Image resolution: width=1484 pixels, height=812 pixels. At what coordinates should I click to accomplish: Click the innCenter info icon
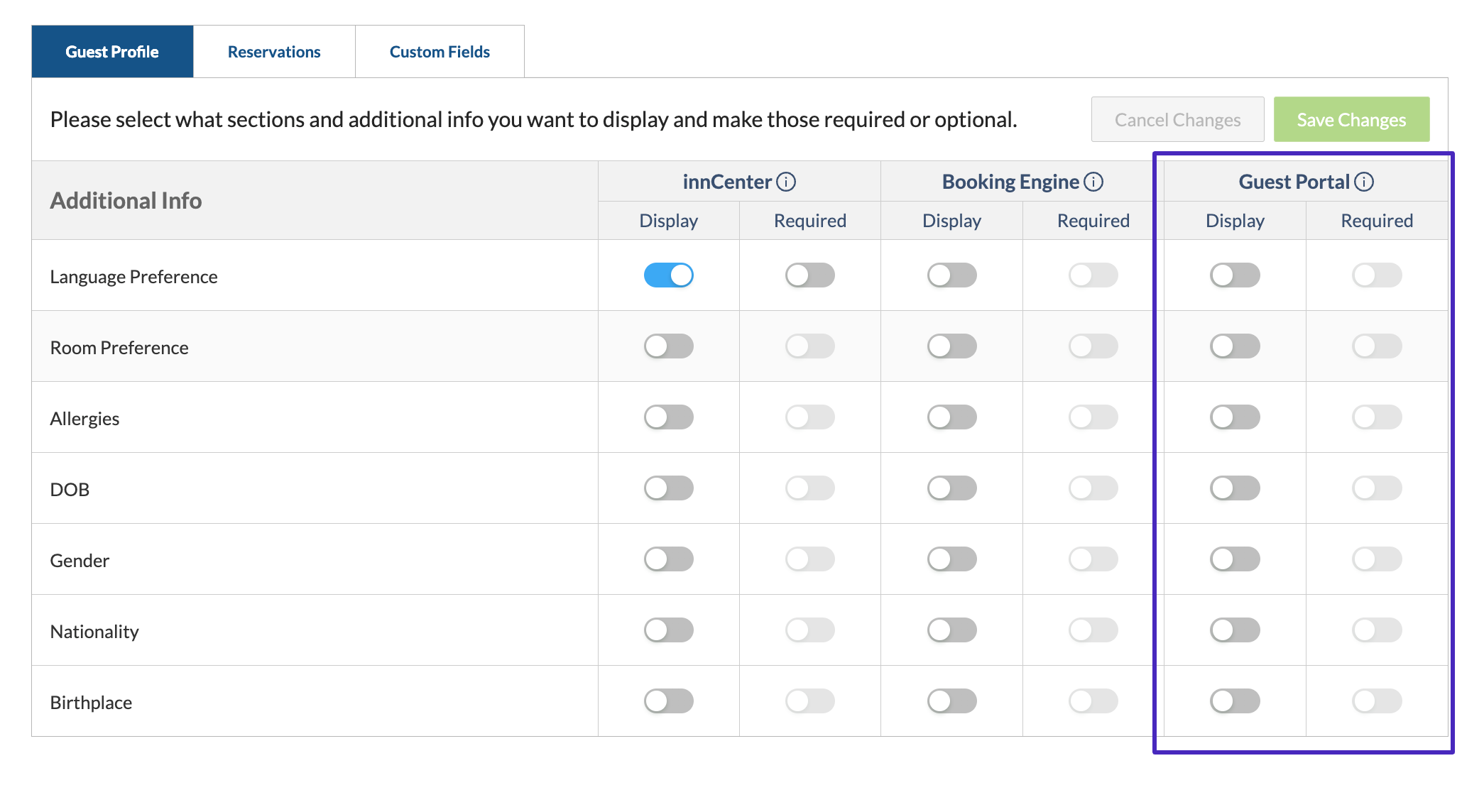[x=786, y=182]
